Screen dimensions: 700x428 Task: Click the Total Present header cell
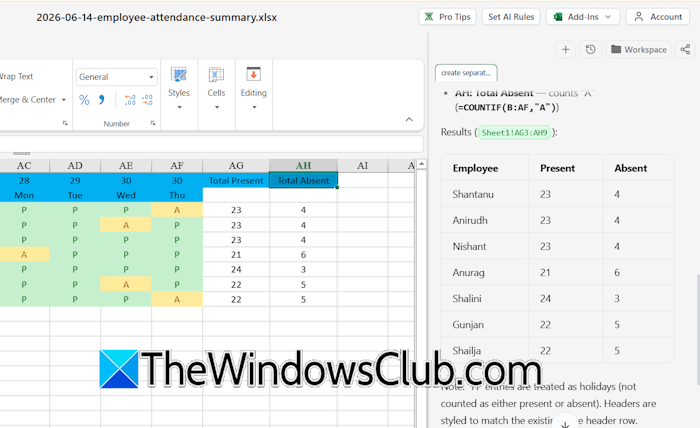point(236,180)
